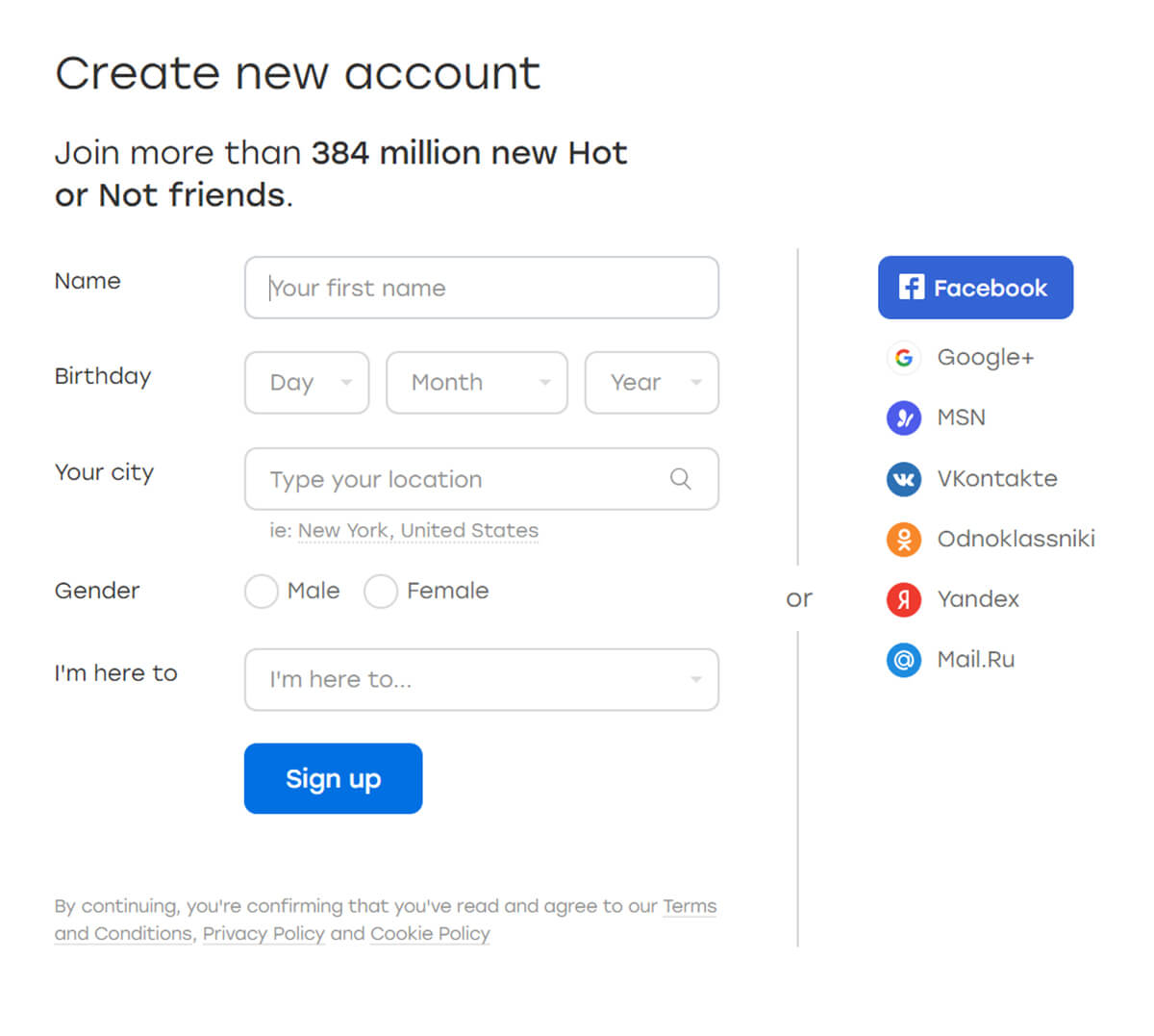Screen dimensions: 1154x1036
Task: Select the Male radio button
Action: 262,592
